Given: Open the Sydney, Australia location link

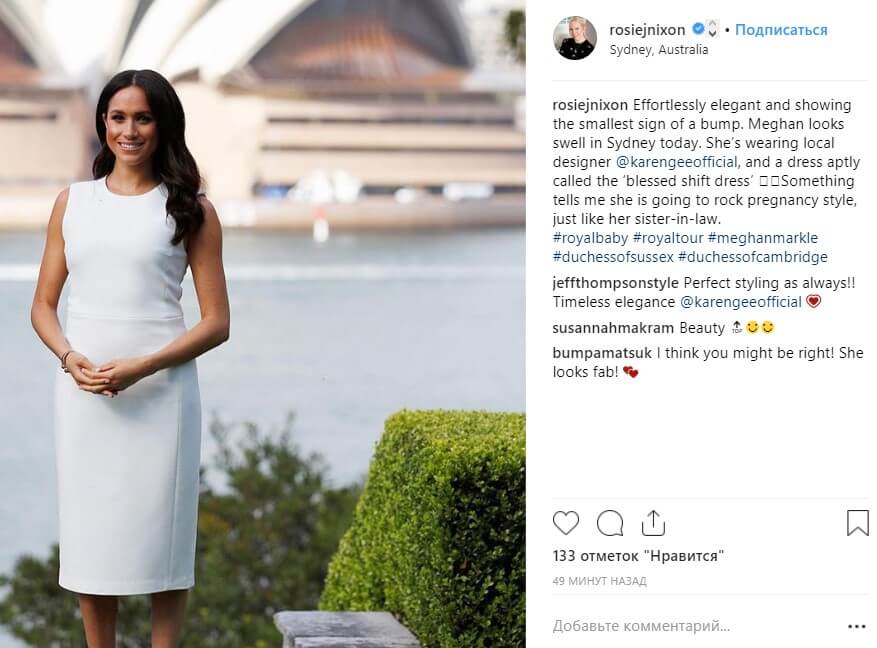Looking at the screenshot, I should pyautogui.click(x=658, y=50).
